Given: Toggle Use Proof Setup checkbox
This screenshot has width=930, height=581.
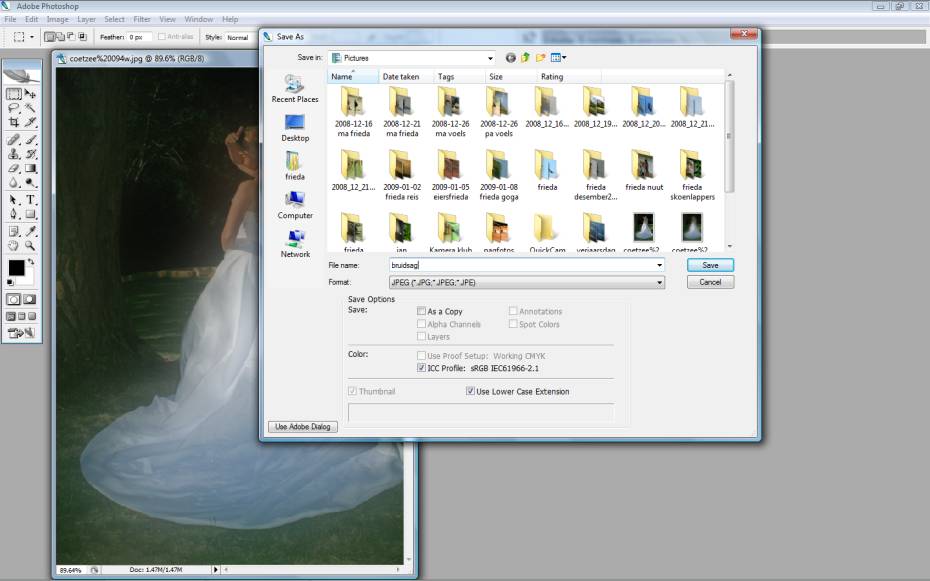Looking at the screenshot, I should [421, 356].
